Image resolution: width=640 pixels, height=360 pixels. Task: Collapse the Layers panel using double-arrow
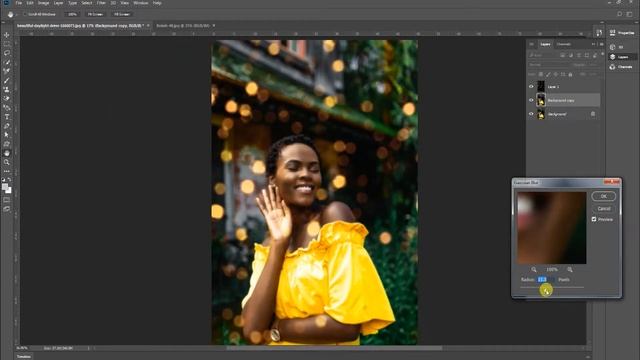click(x=593, y=44)
